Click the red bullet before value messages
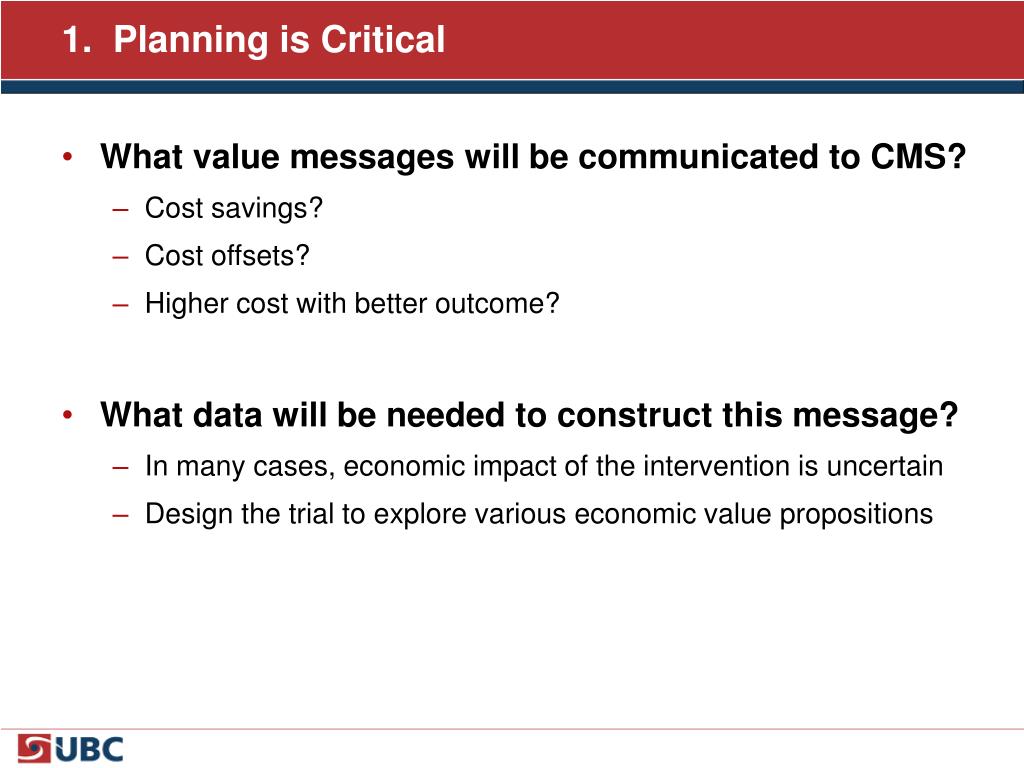Image resolution: width=1024 pixels, height=768 pixels. [67, 157]
